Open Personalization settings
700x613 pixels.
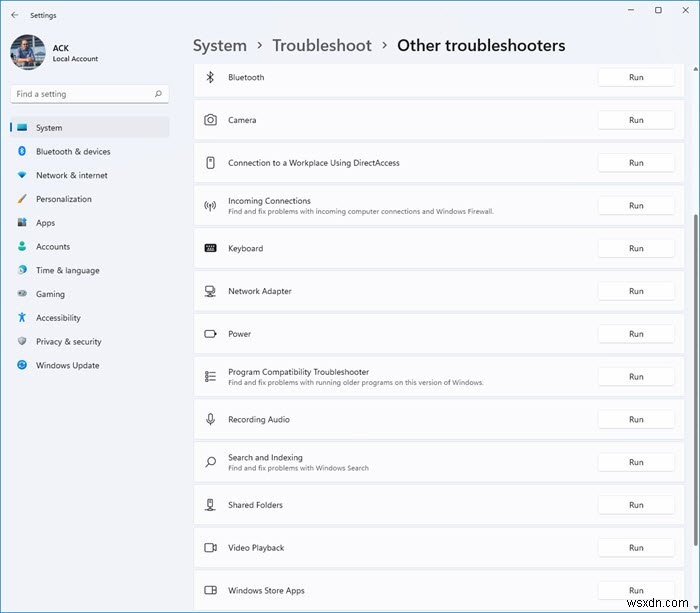pos(90,199)
